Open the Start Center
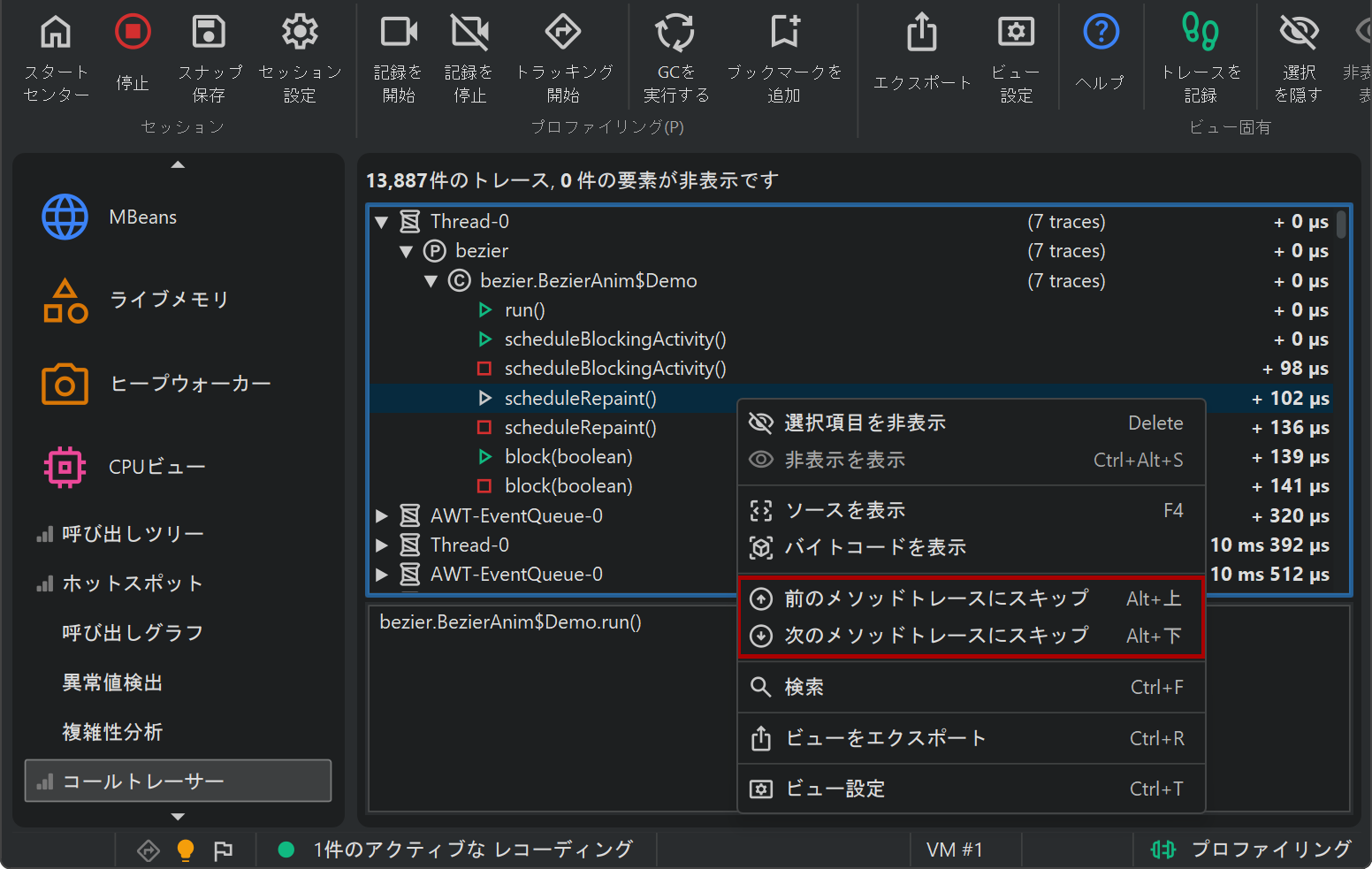 click(x=56, y=34)
